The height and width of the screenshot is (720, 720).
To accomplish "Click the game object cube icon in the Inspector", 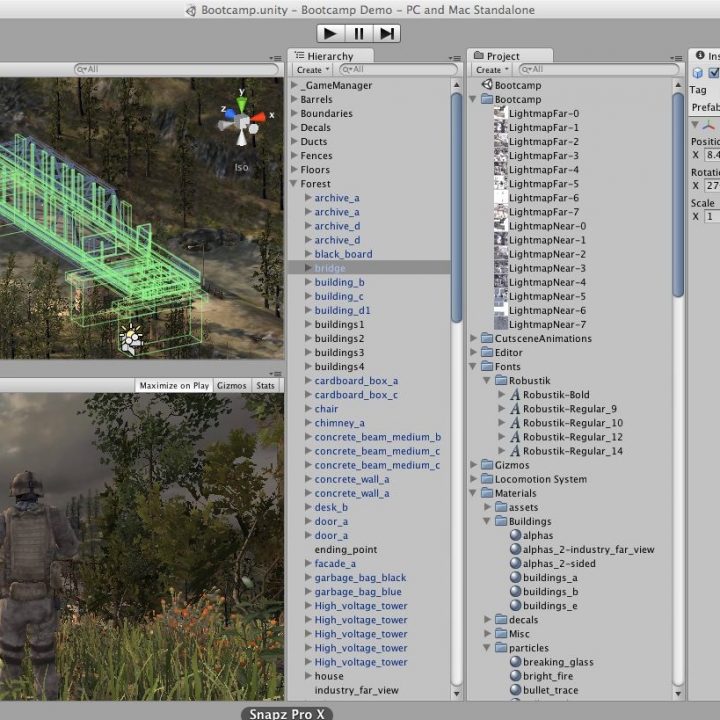I will tap(698, 73).
